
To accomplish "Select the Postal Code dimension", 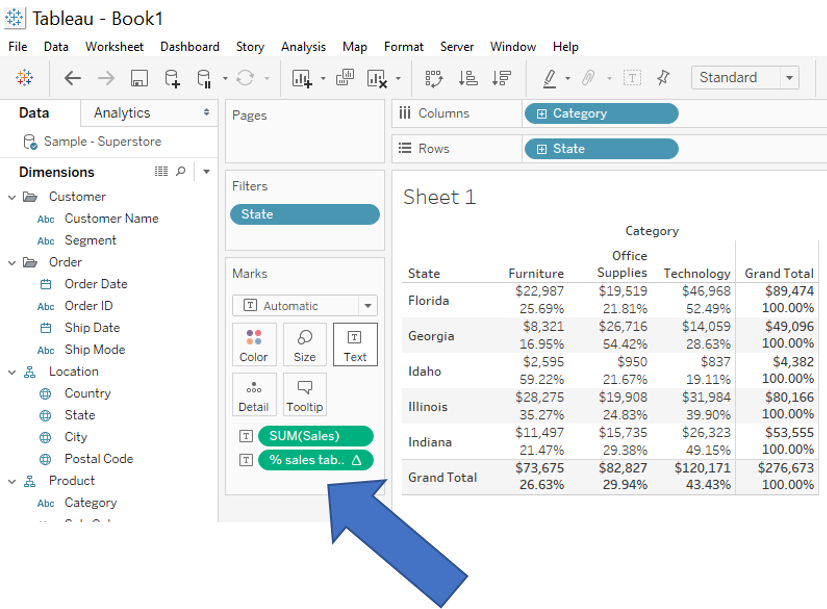I will click(x=99, y=459).
